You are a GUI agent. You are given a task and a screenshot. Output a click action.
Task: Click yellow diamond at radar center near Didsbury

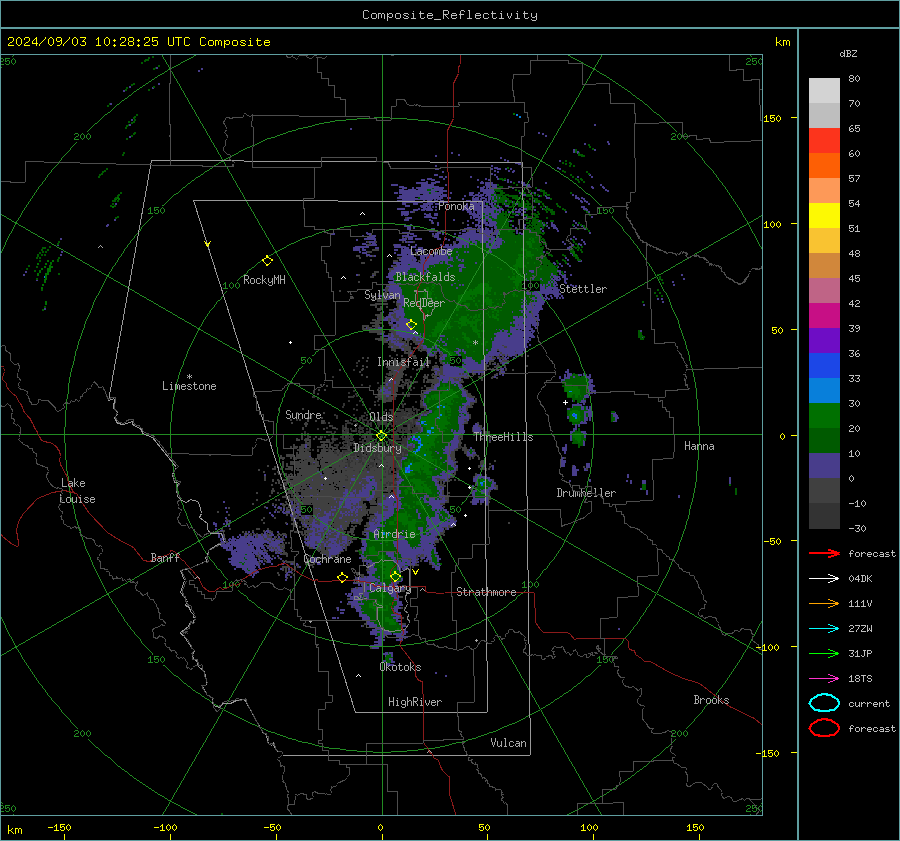pyautogui.click(x=381, y=436)
